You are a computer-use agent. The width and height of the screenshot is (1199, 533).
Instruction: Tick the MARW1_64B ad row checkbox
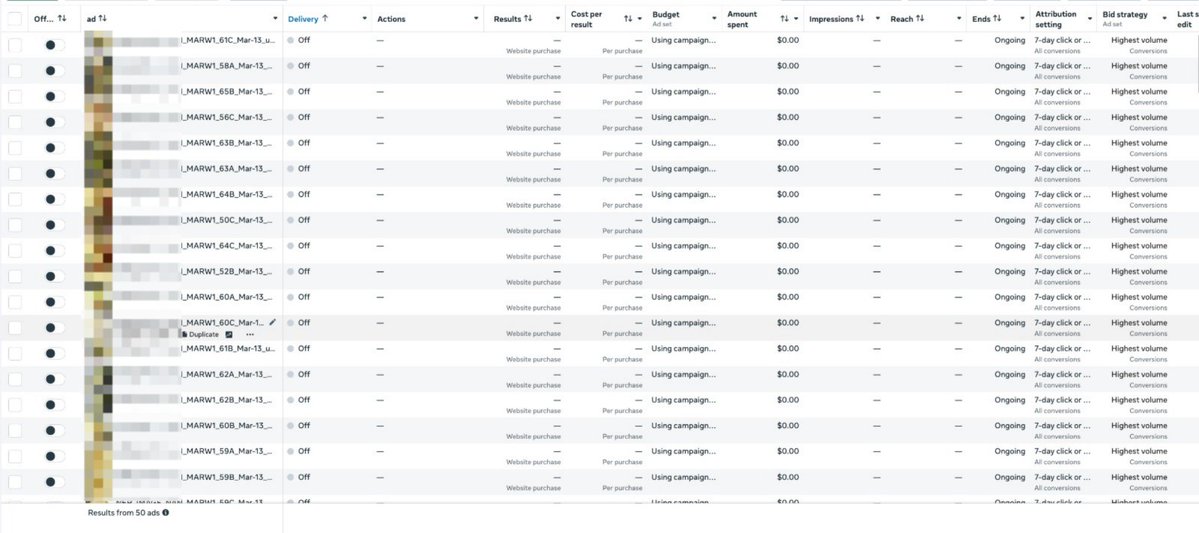15,199
